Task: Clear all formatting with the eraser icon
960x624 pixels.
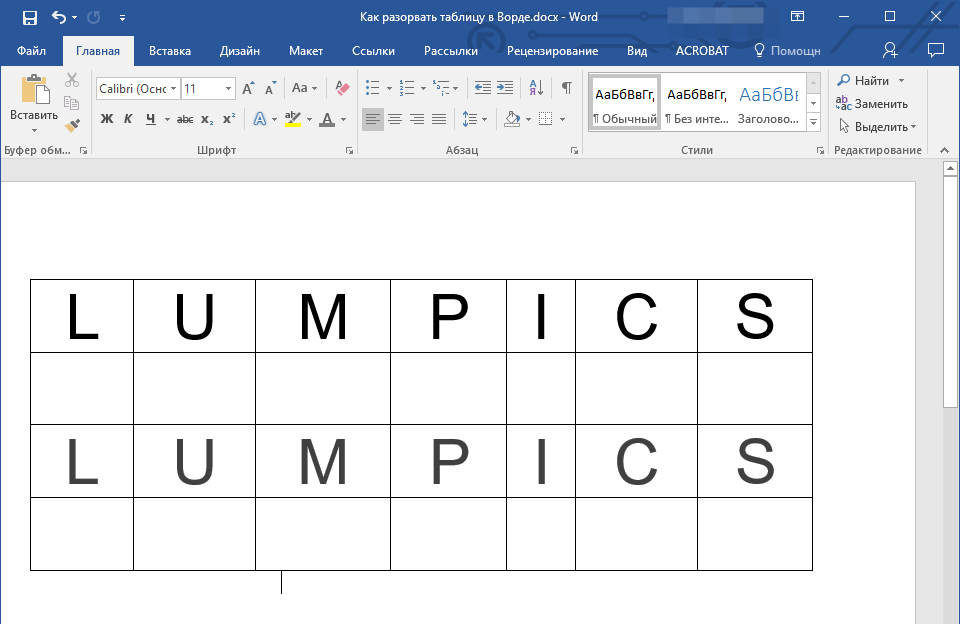Action: (x=343, y=88)
